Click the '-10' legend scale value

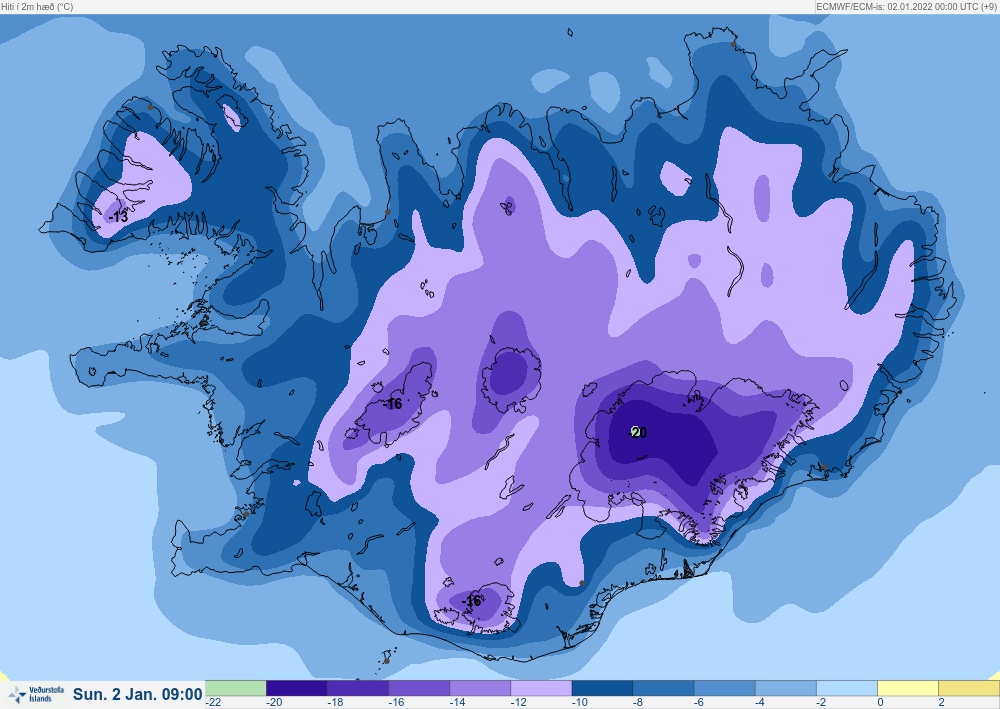580,703
